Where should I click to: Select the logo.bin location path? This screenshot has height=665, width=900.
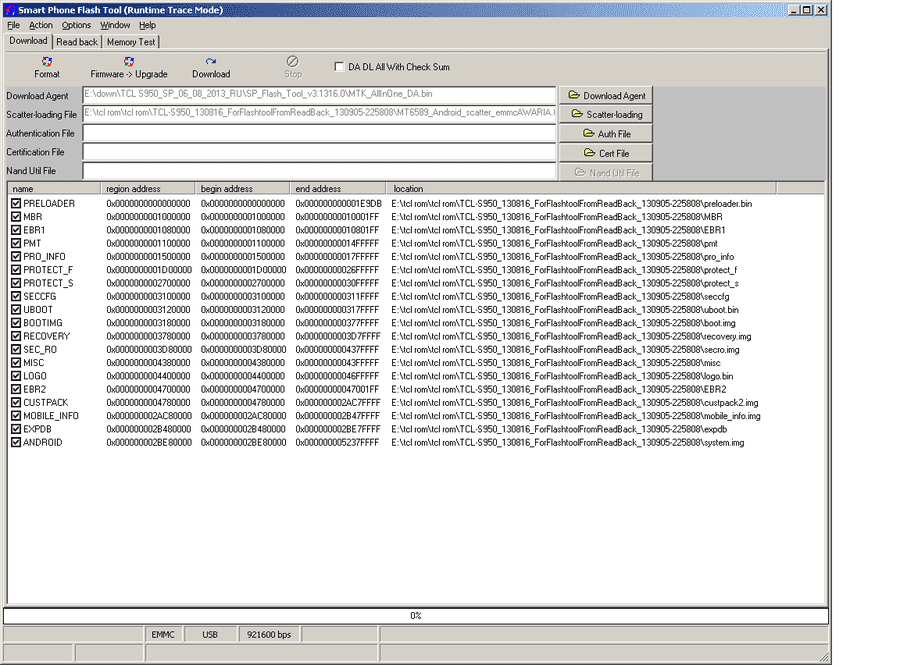[562, 376]
